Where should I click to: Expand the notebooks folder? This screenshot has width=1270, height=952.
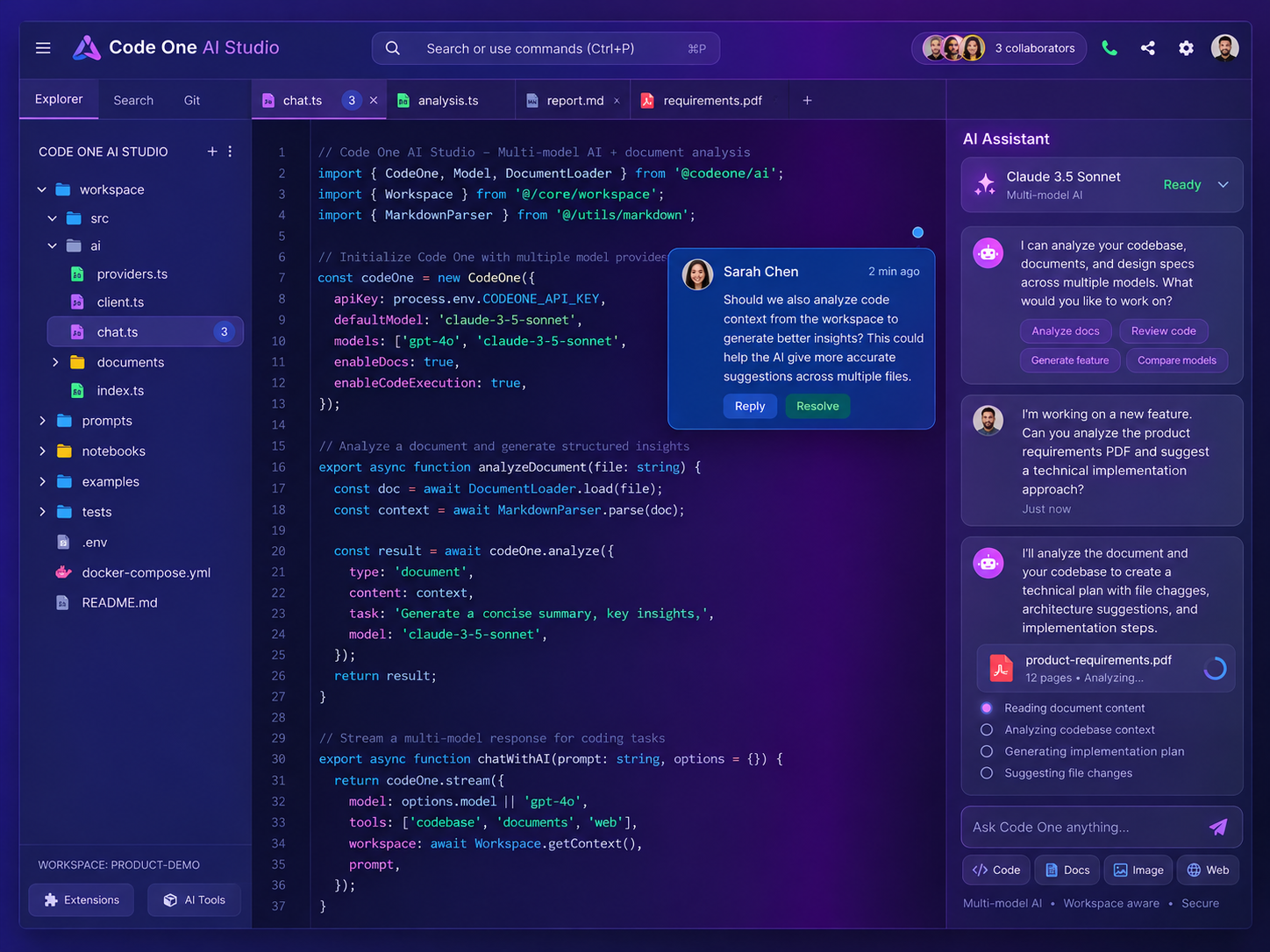coord(42,451)
